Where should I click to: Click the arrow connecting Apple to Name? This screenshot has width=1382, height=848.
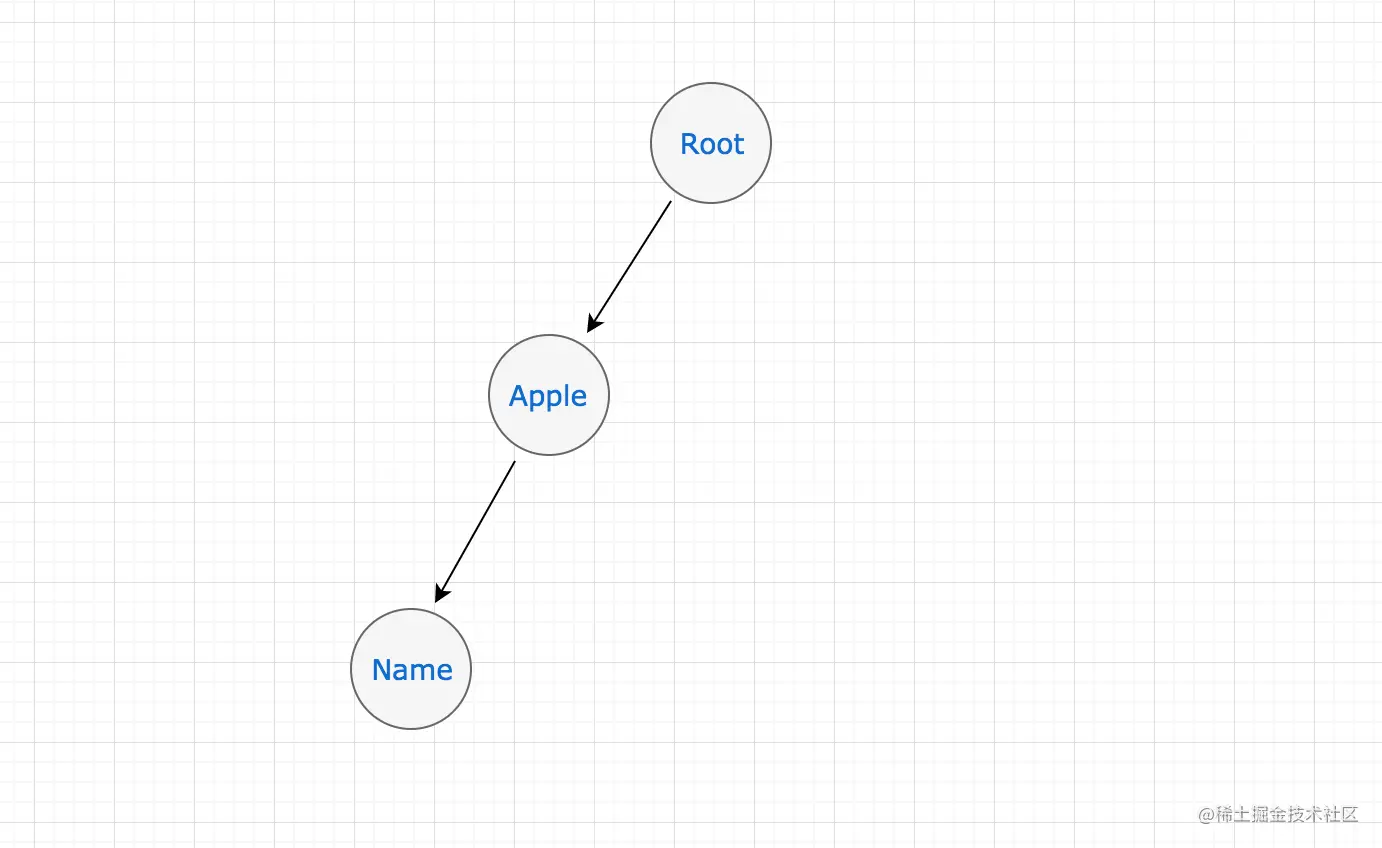(475, 531)
